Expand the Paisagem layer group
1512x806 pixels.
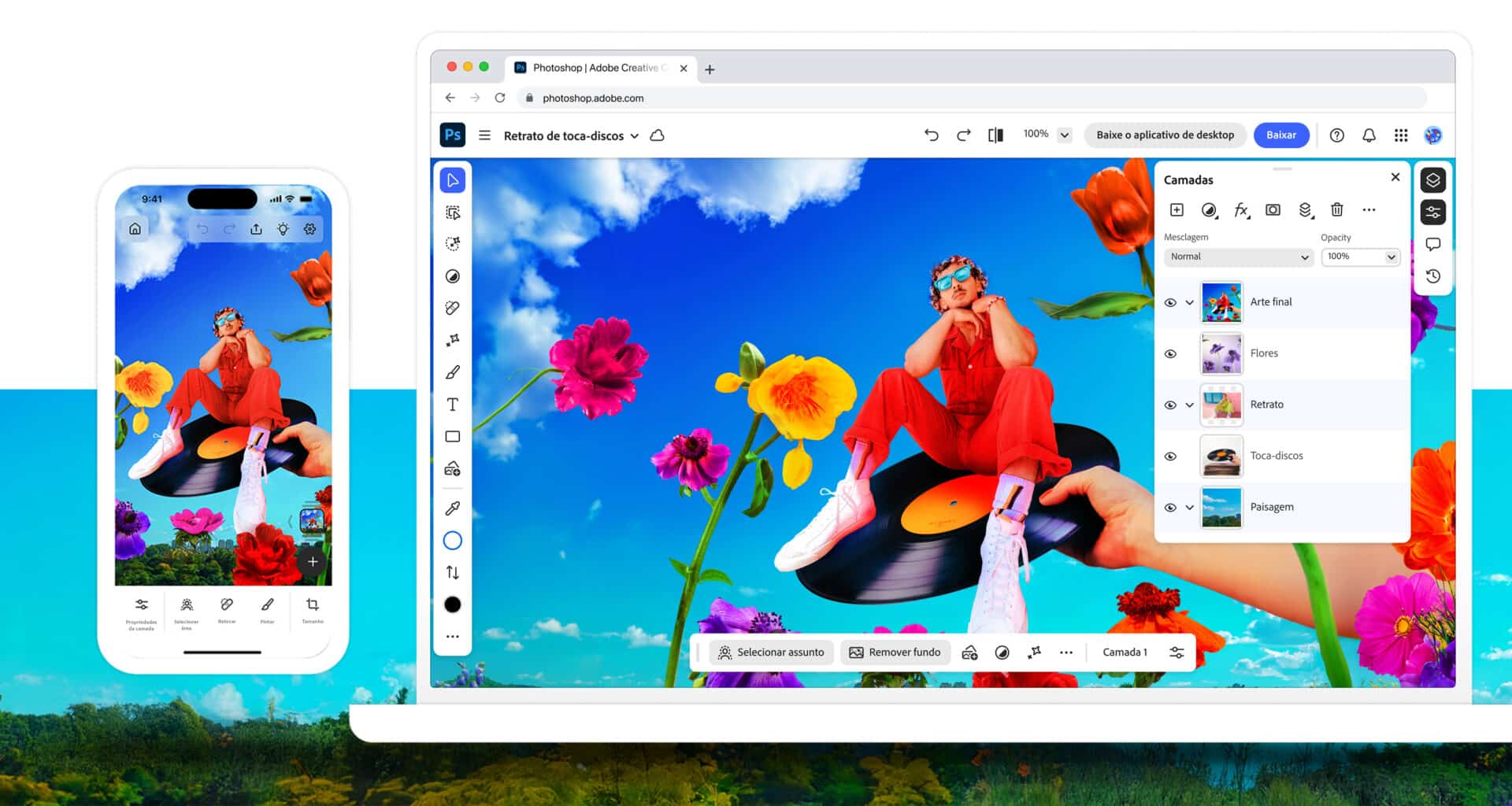(1189, 507)
